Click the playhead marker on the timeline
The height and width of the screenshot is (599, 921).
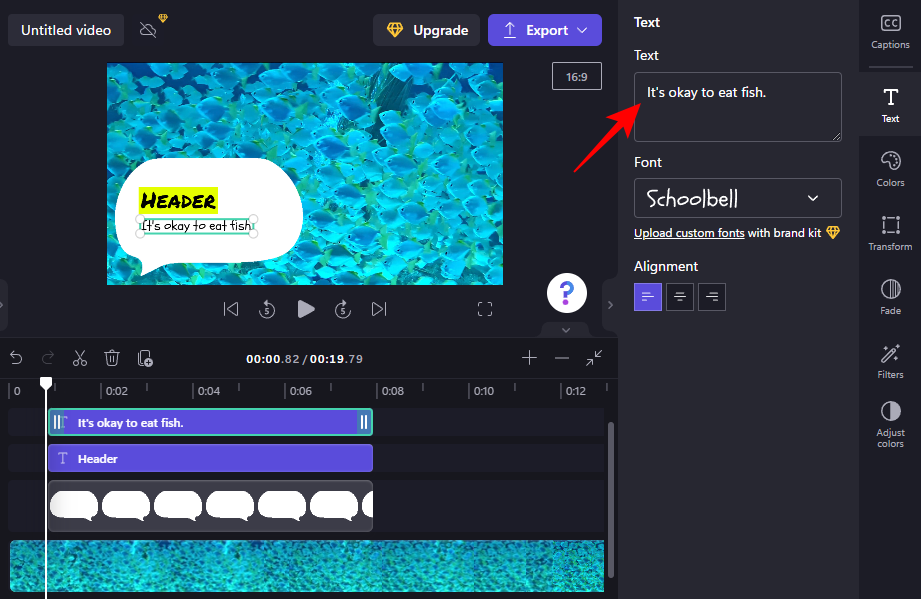[46, 383]
